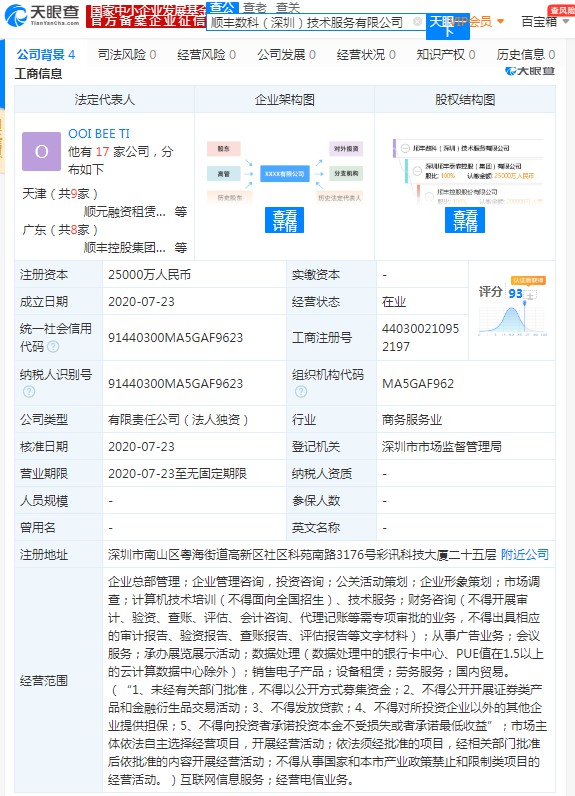The image size is (575, 796).
Task: Click the 注册地址 address text
Action: click(x=302, y=554)
